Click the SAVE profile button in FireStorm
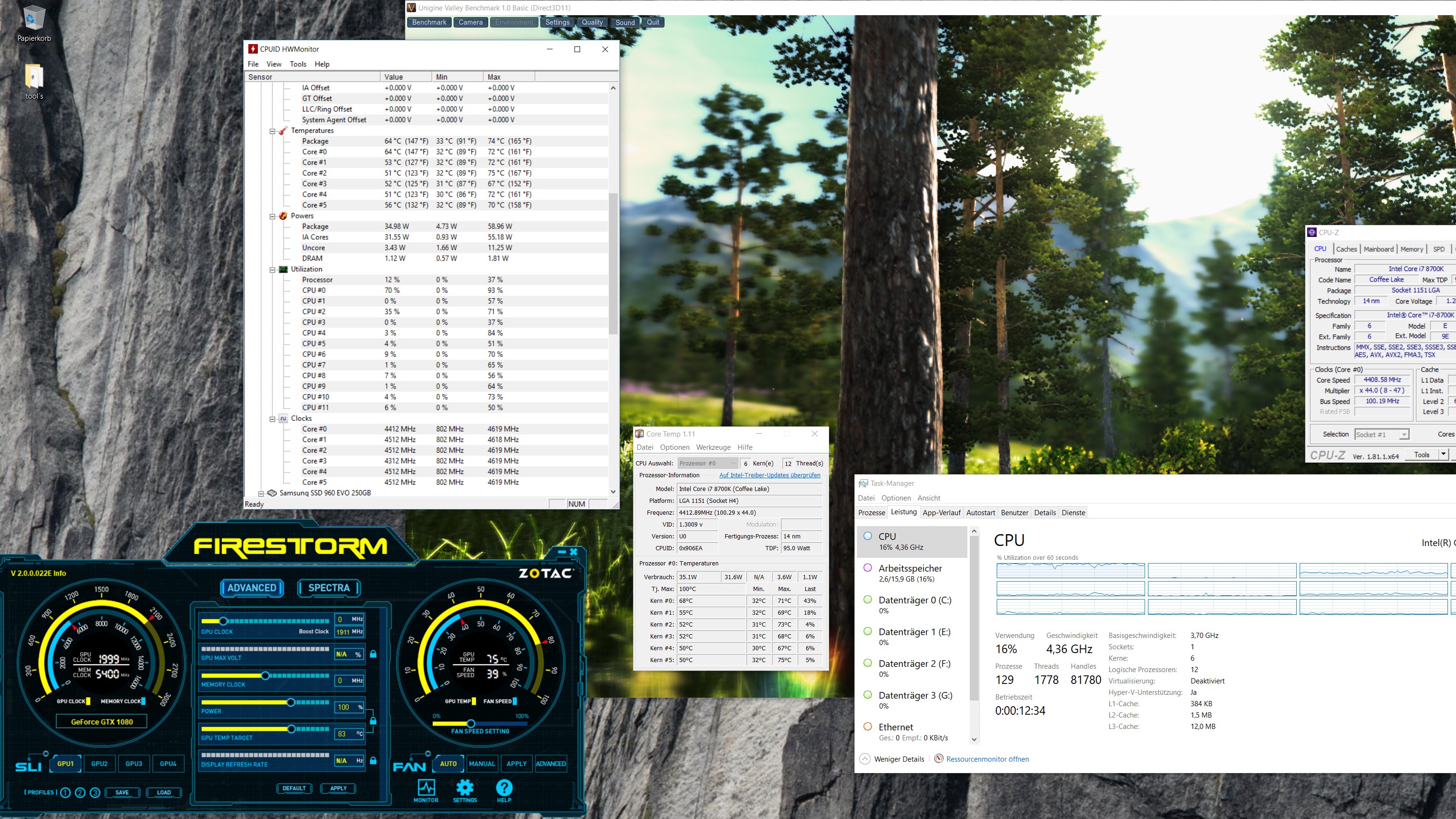This screenshot has height=819, width=1456. pos(122,792)
